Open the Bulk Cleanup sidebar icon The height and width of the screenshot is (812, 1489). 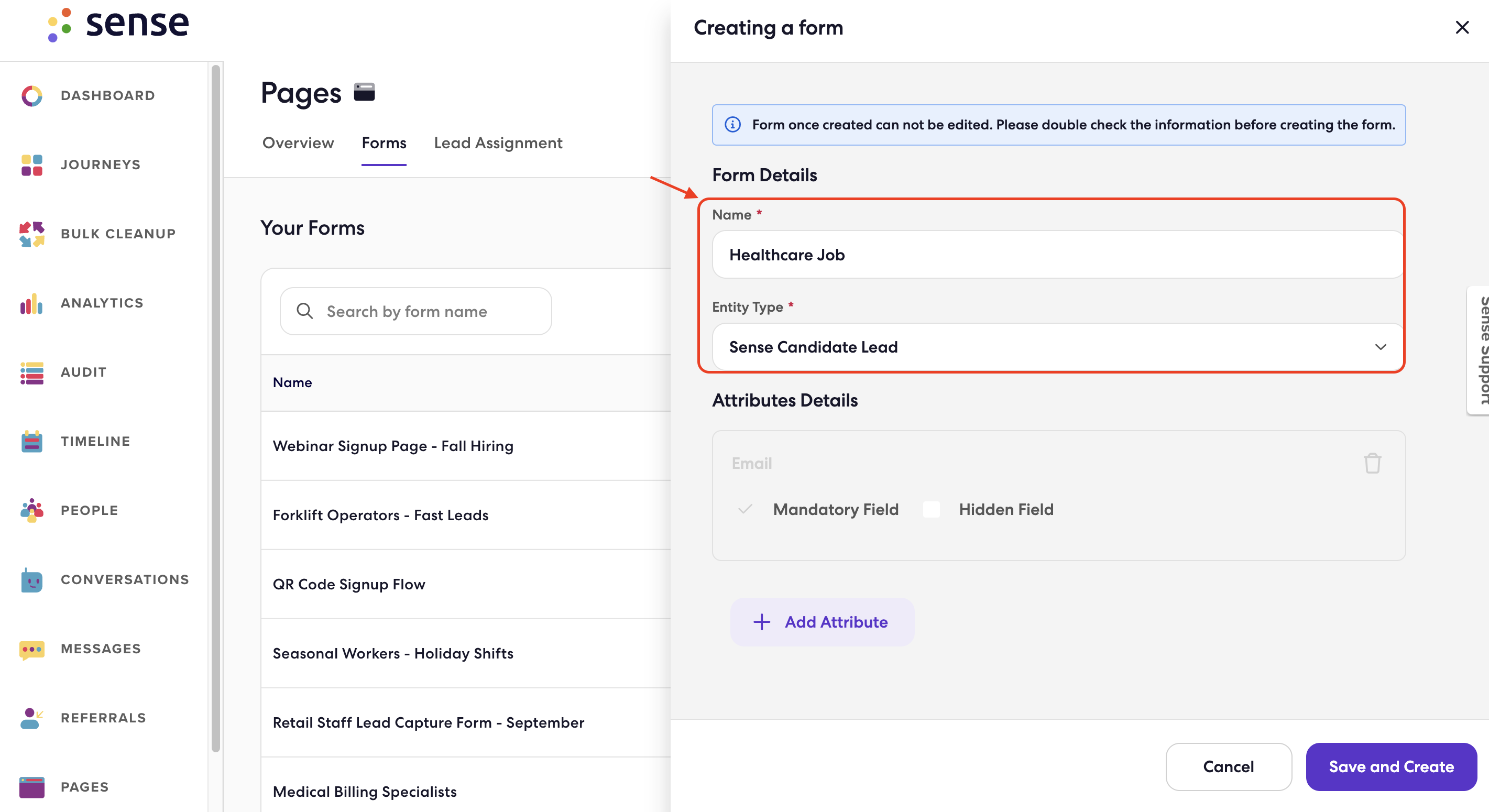pos(32,234)
